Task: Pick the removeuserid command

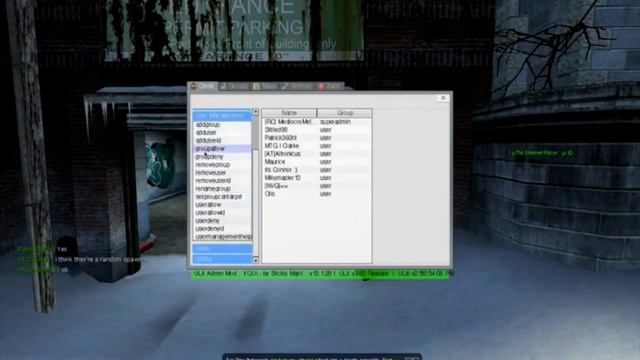Action: tap(222, 180)
